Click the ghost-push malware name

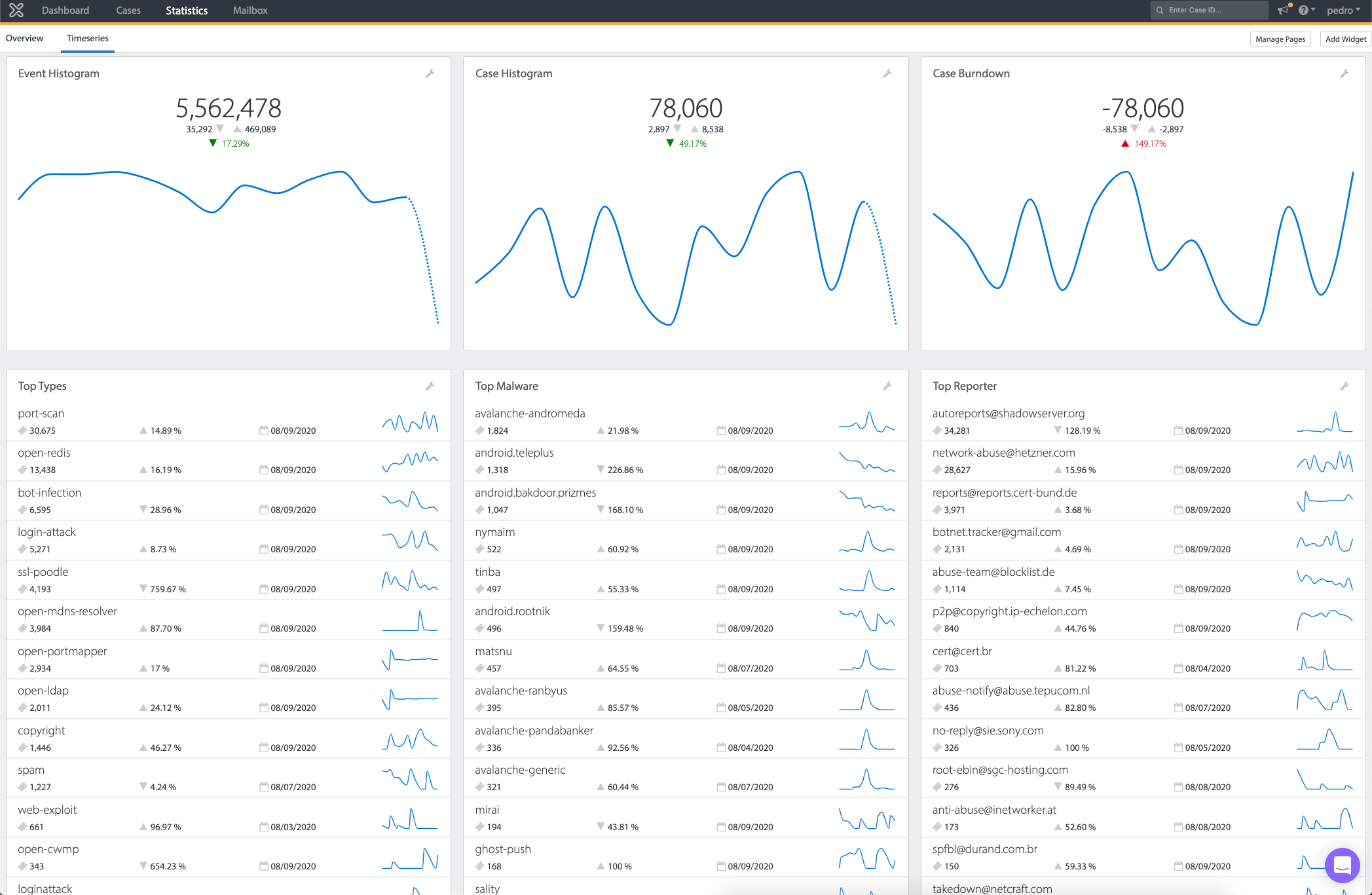502,849
